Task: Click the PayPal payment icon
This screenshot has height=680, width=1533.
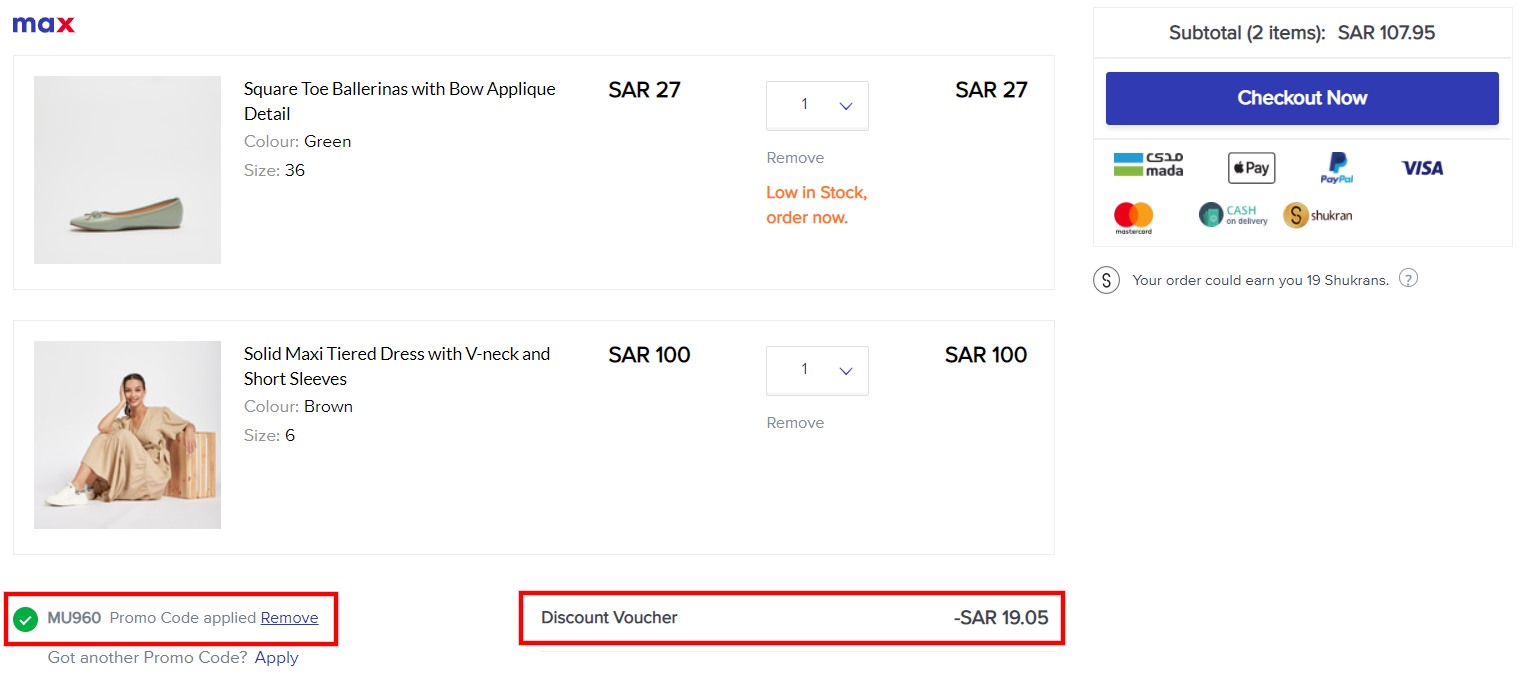Action: 1336,167
